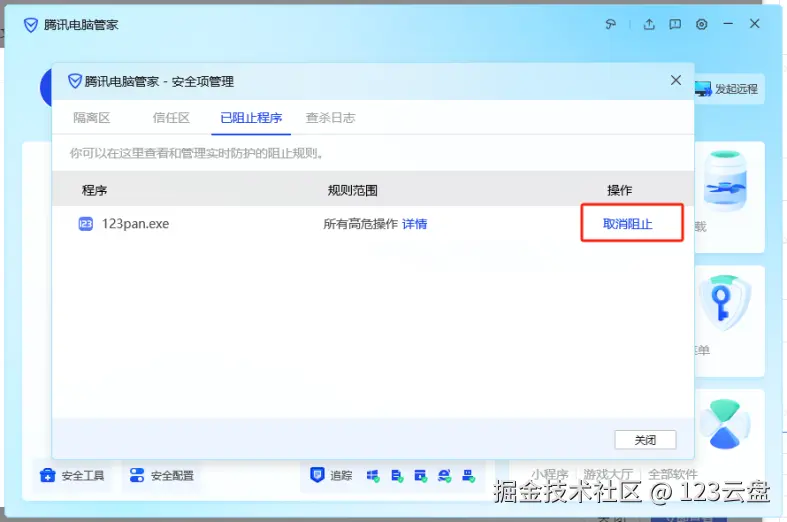Open the settings gear icon in title bar

[702, 24]
